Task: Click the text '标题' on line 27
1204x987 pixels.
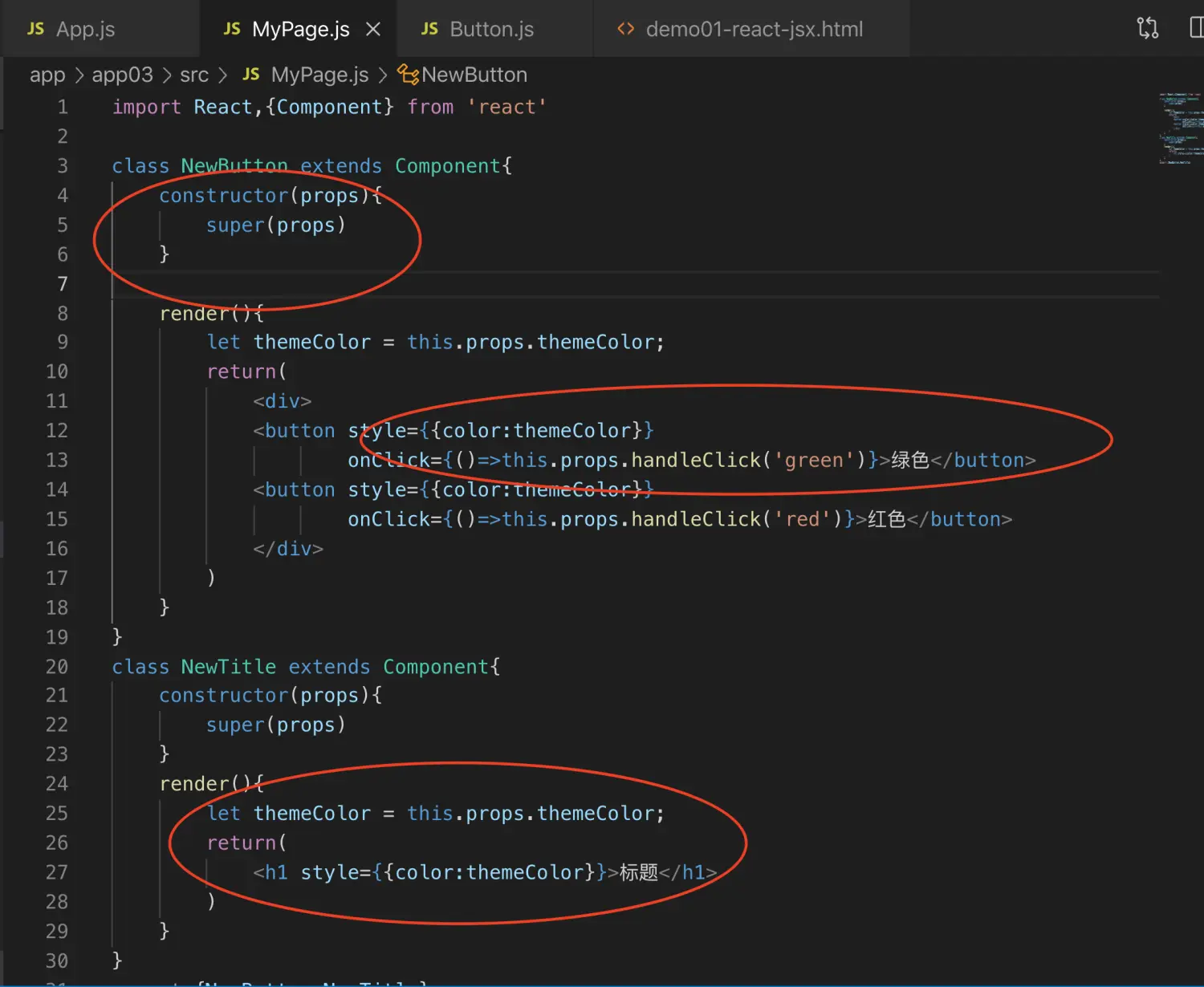Action: [x=639, y=873]
